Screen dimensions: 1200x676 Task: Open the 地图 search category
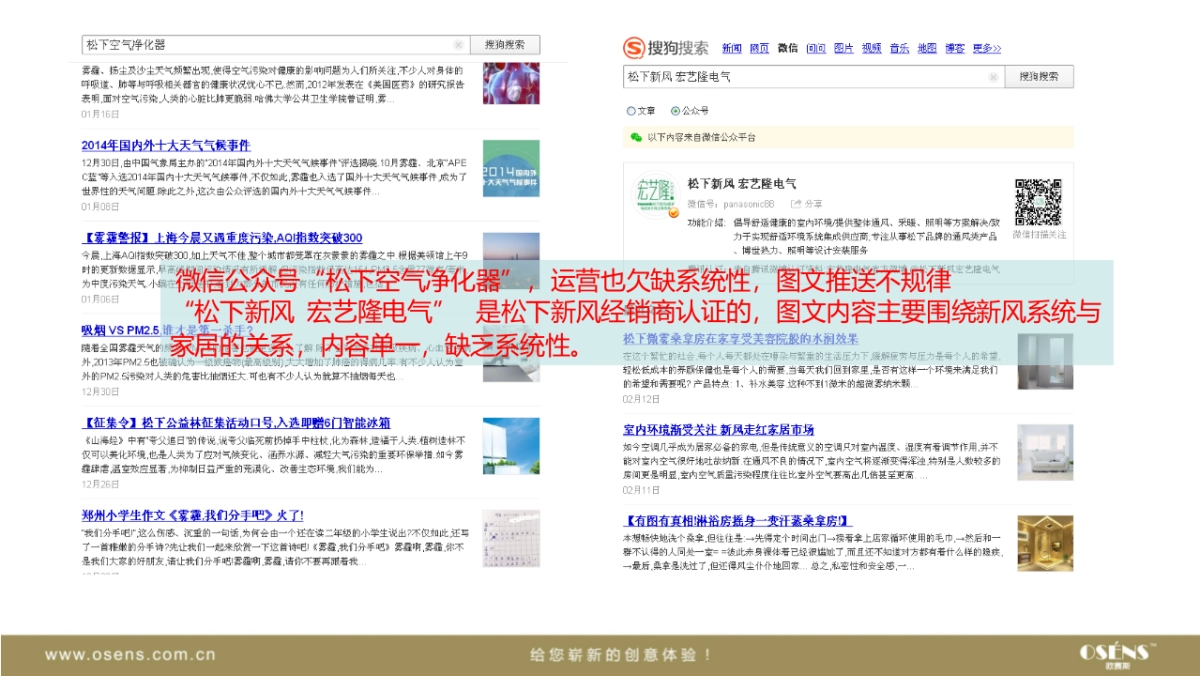(x=926, y=48)
